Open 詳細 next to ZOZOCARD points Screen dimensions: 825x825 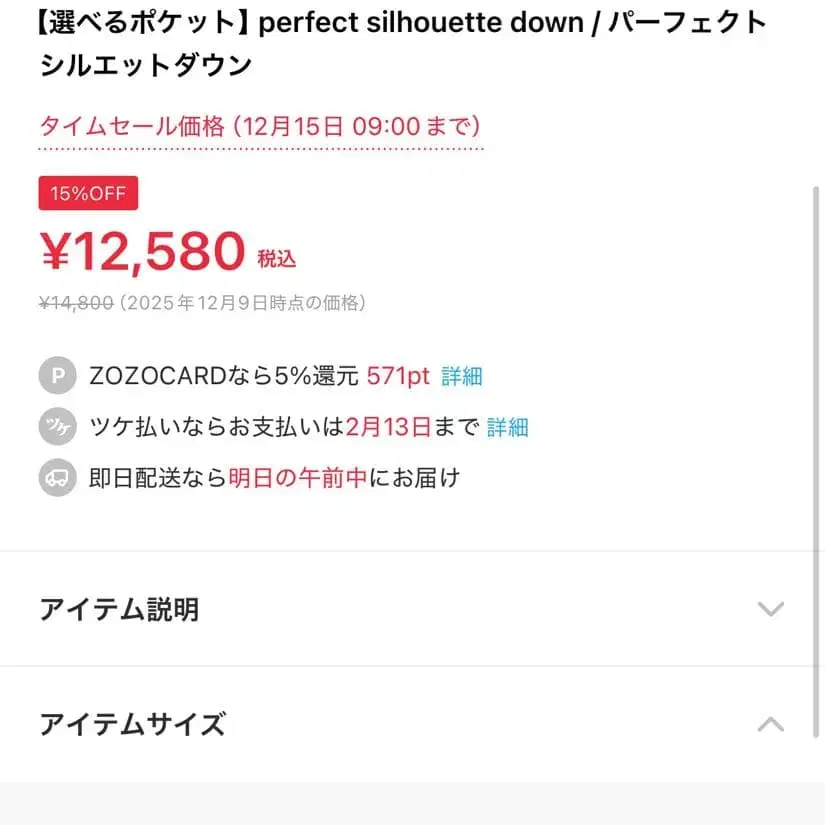pyautogui.click(x=463, y=376)
